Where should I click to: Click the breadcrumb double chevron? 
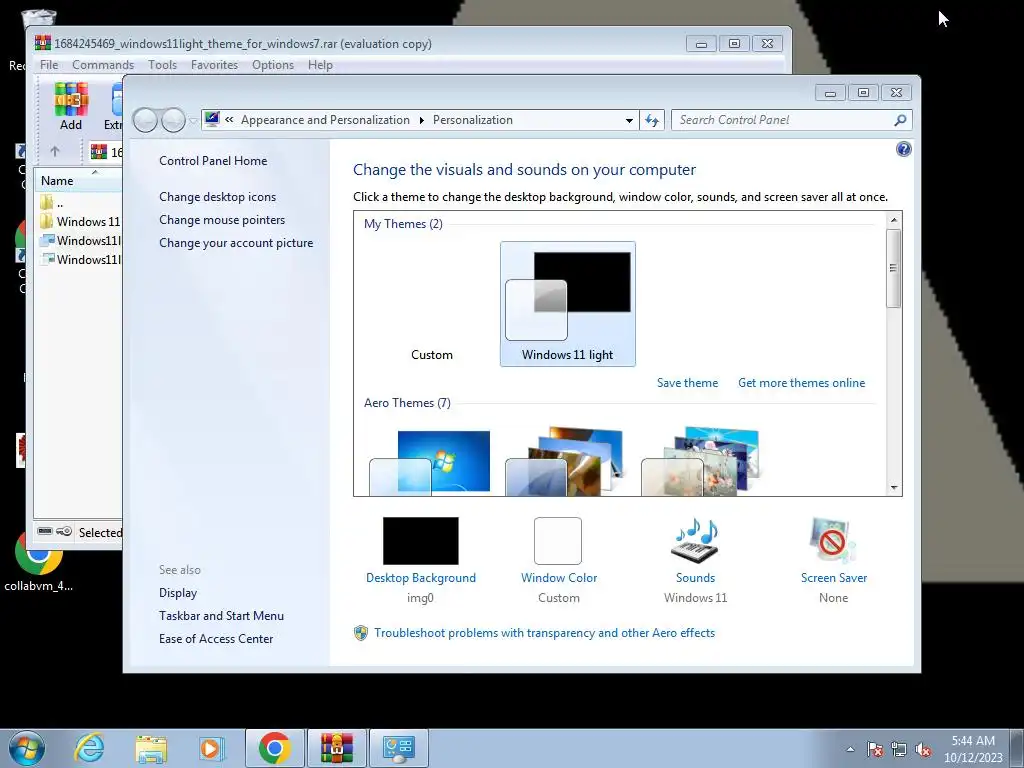229,120
